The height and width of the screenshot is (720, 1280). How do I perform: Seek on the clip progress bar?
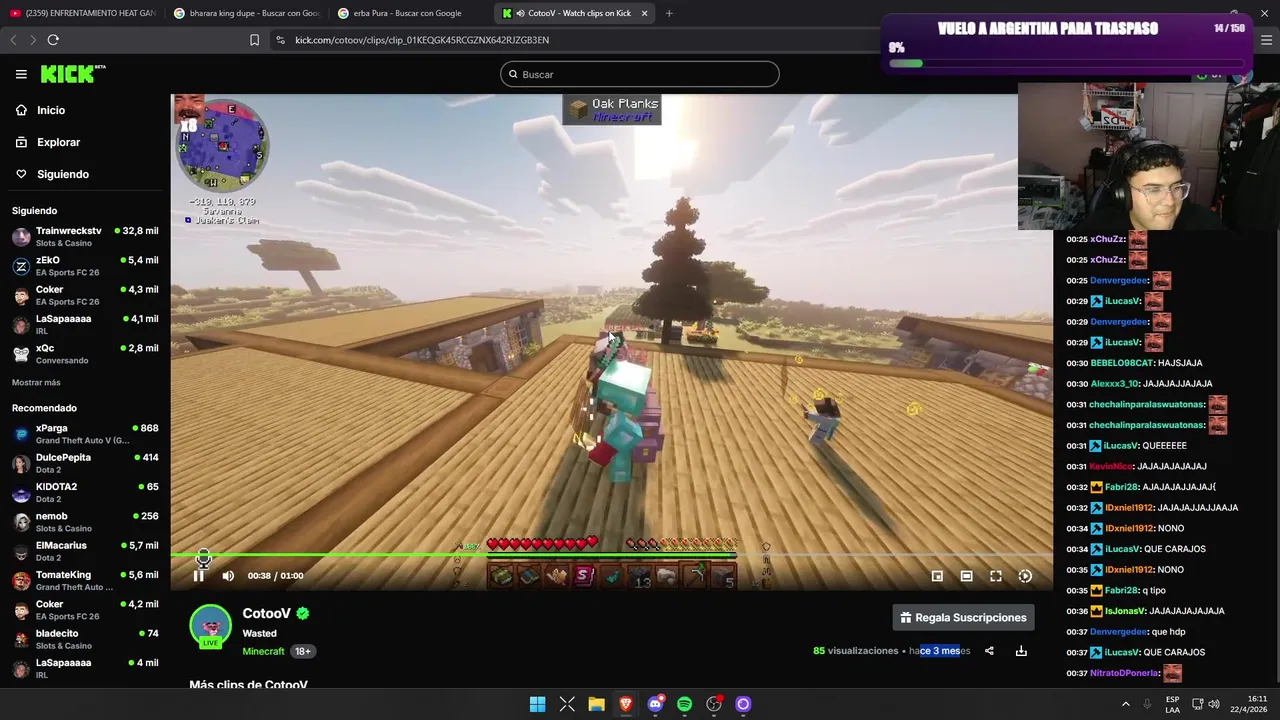(x=612, y=555)
